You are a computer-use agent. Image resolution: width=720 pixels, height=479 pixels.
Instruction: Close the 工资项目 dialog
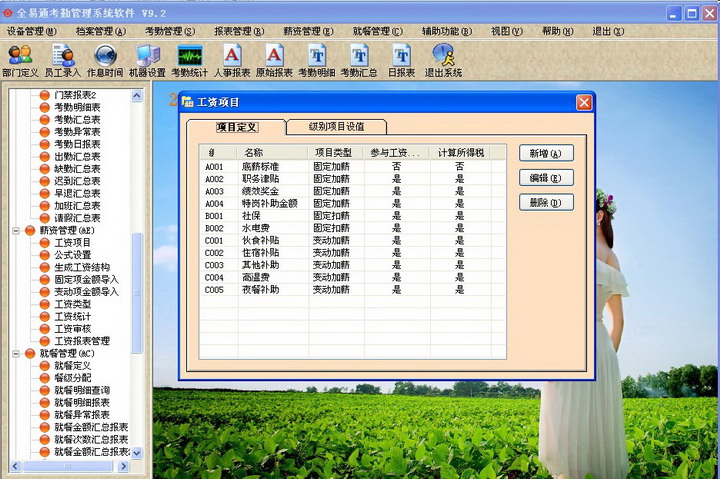(x=584, y=102)
